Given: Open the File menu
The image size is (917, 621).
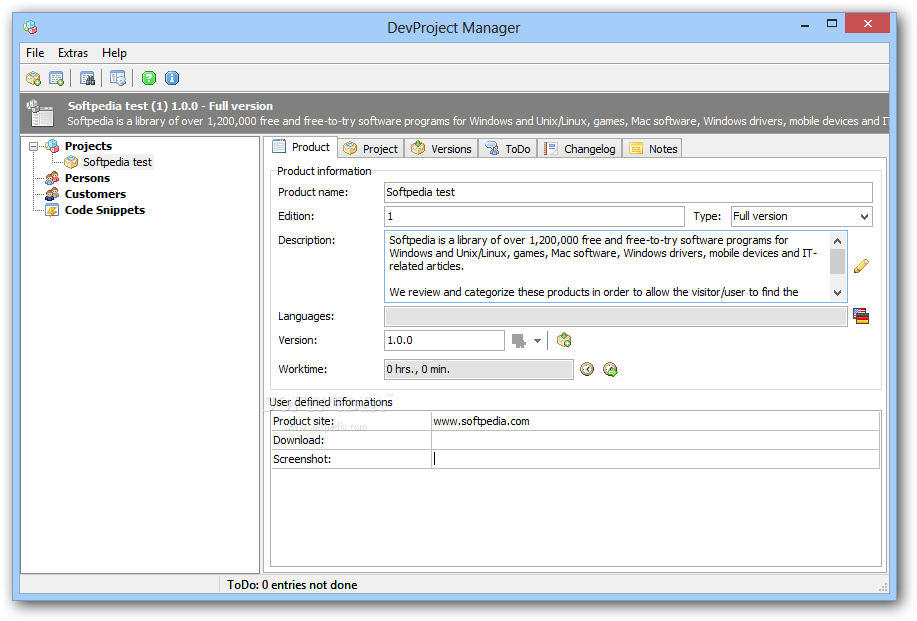Looking at the screenshot, I should pyautogui.click(x=35, y=53).
